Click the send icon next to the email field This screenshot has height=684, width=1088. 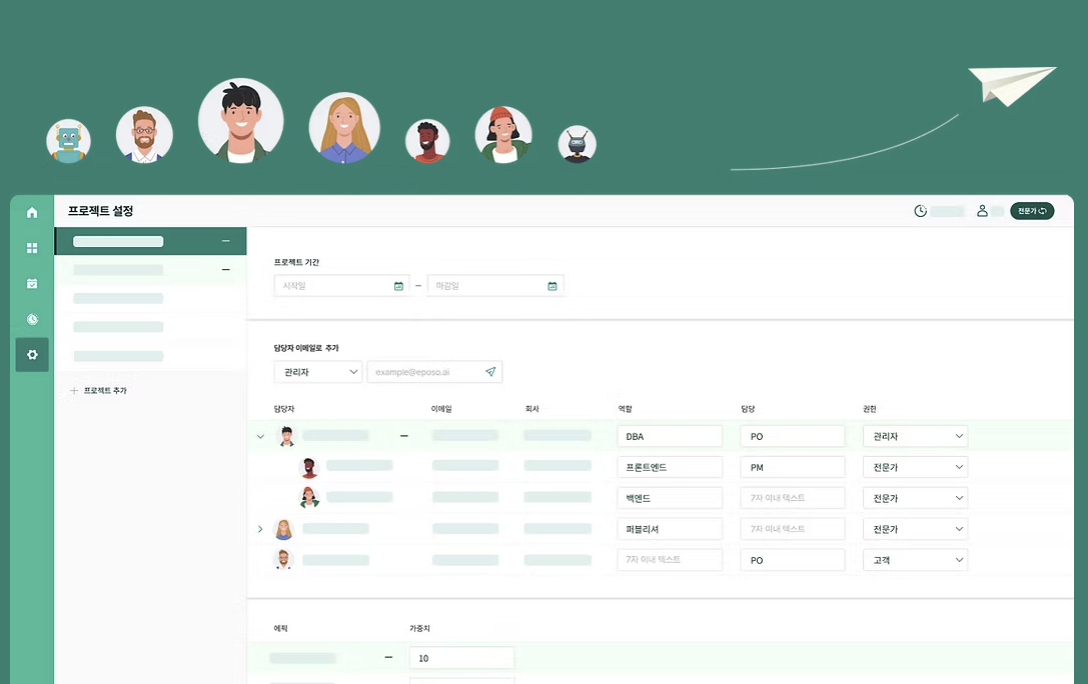coord(490,371)
